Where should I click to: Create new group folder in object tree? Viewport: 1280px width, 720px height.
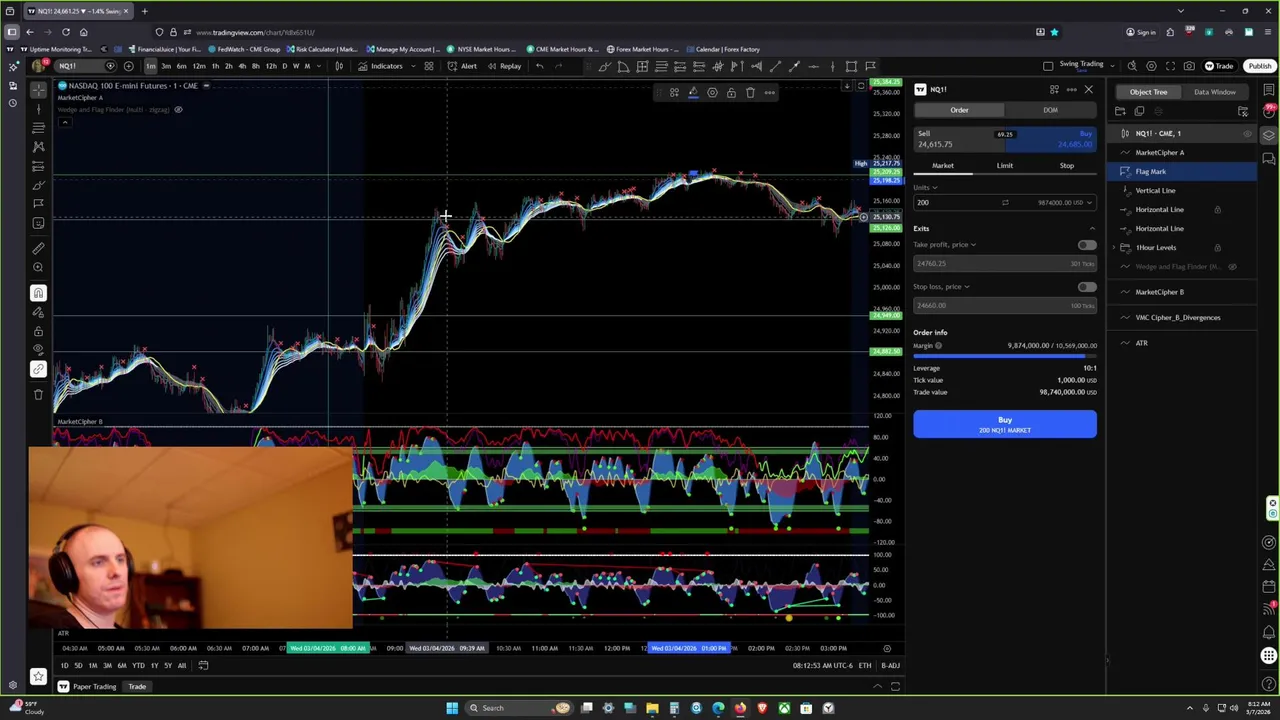(1120, 112)
